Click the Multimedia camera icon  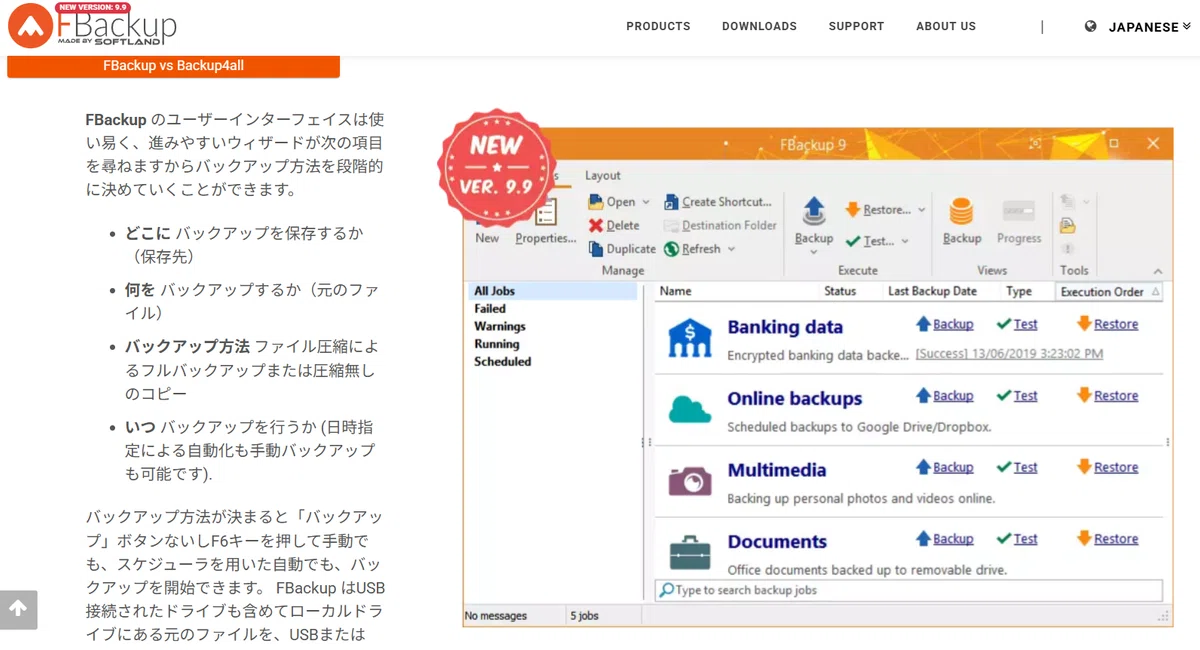click(x=690, y=481)
